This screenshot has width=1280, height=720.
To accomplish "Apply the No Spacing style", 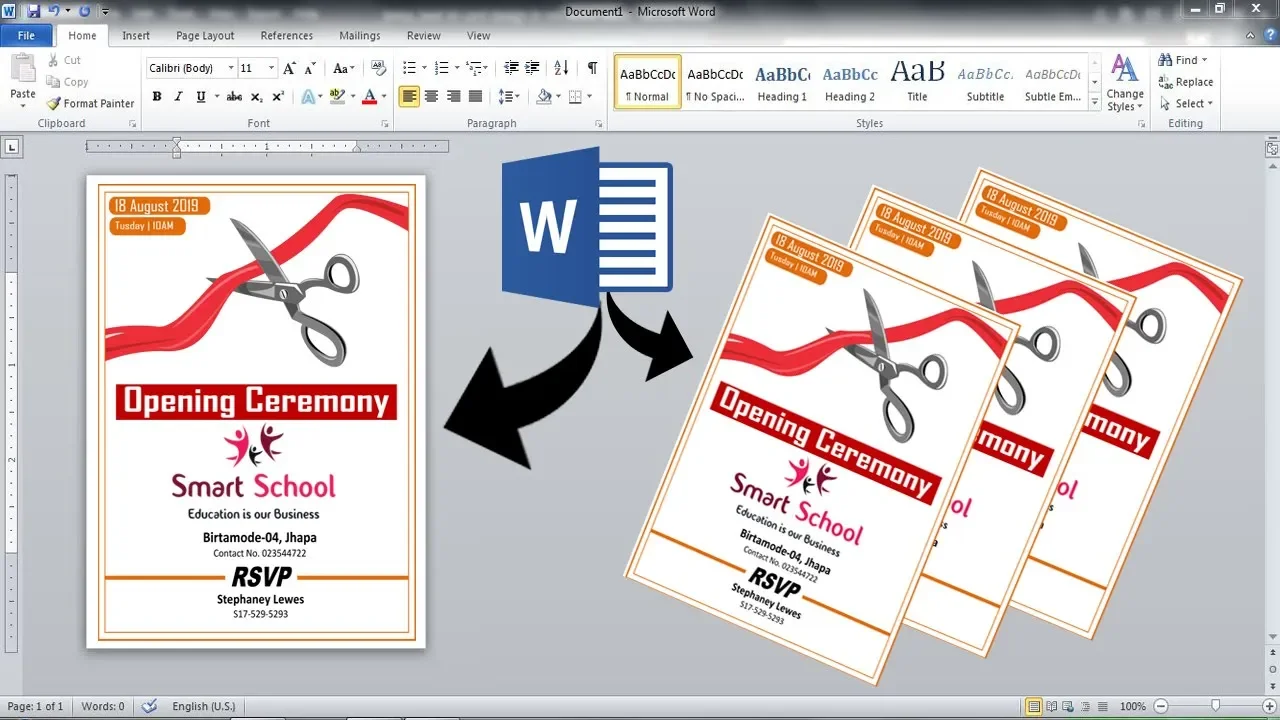I will pos(715,82).
